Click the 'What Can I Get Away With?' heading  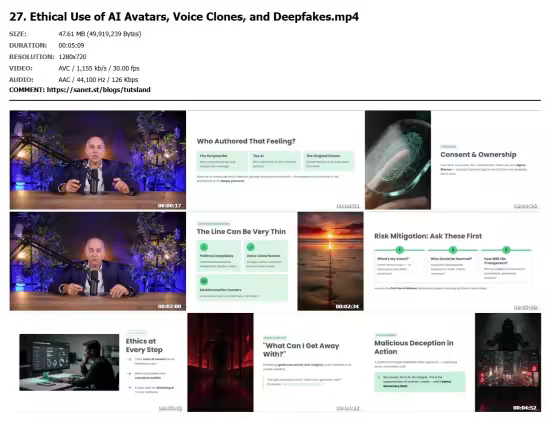pos(301,350)
